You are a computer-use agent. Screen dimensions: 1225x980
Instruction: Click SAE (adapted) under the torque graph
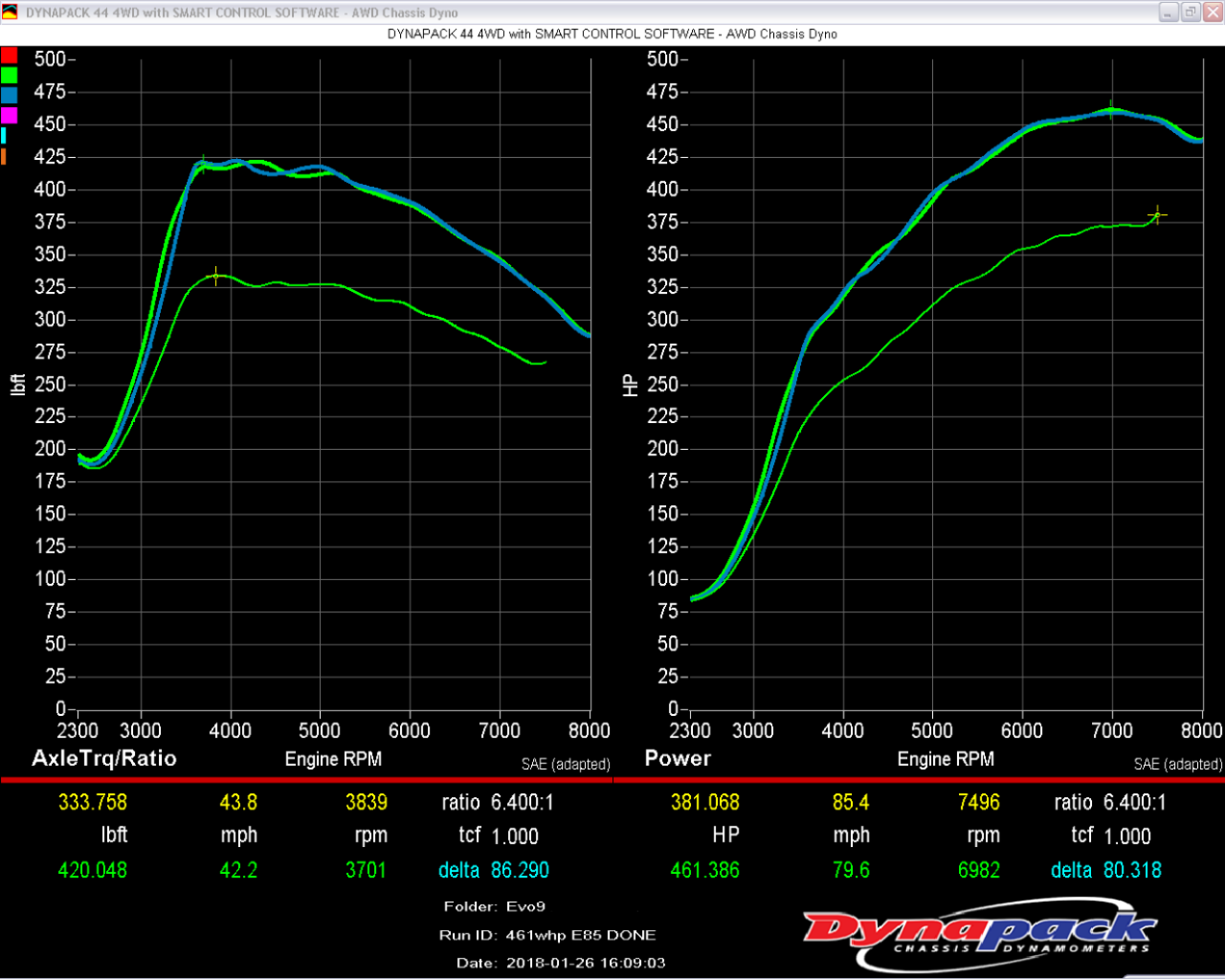tap(566, 764)
